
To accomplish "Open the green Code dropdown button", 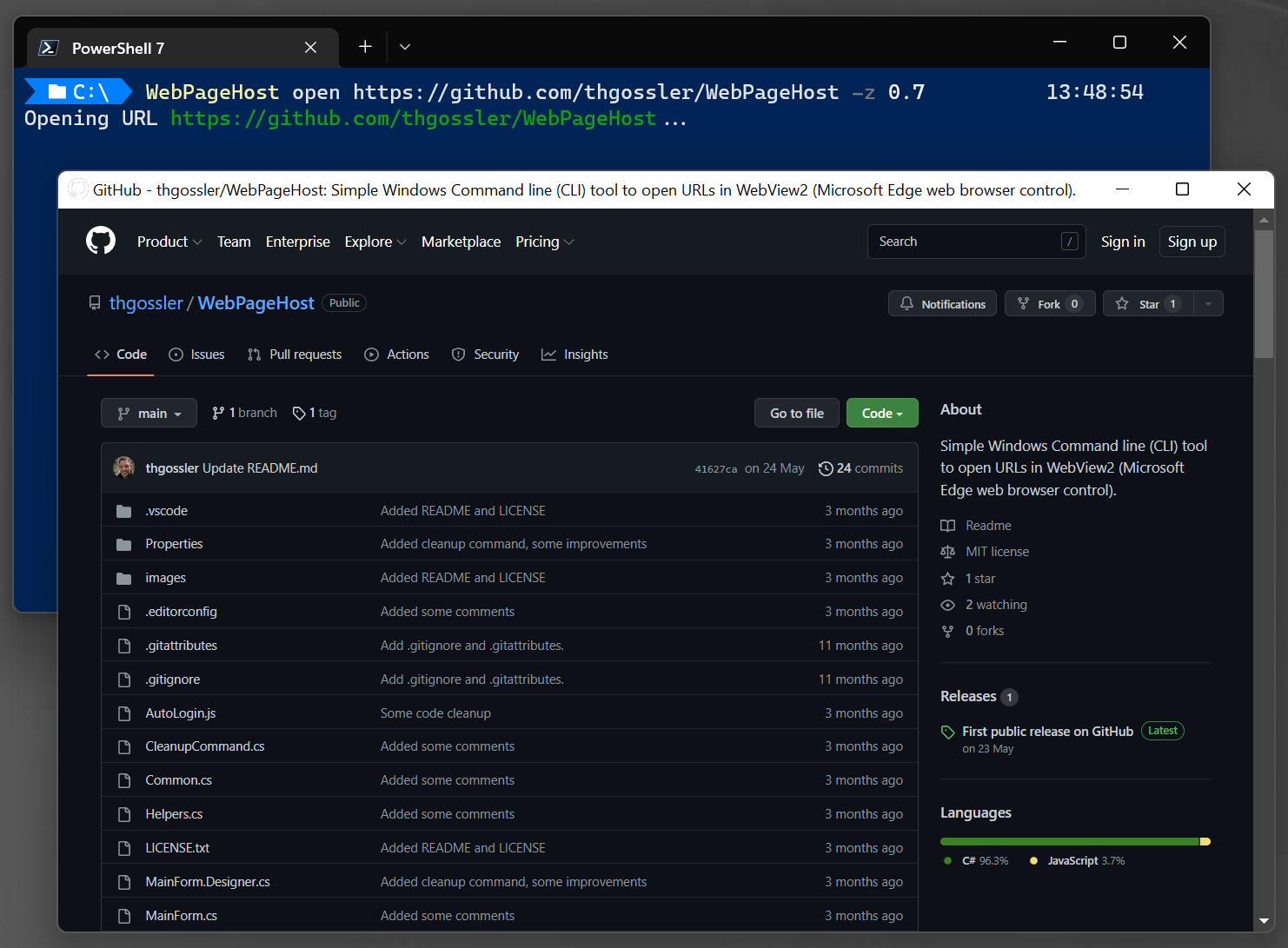I will click(x=882, y=414).
